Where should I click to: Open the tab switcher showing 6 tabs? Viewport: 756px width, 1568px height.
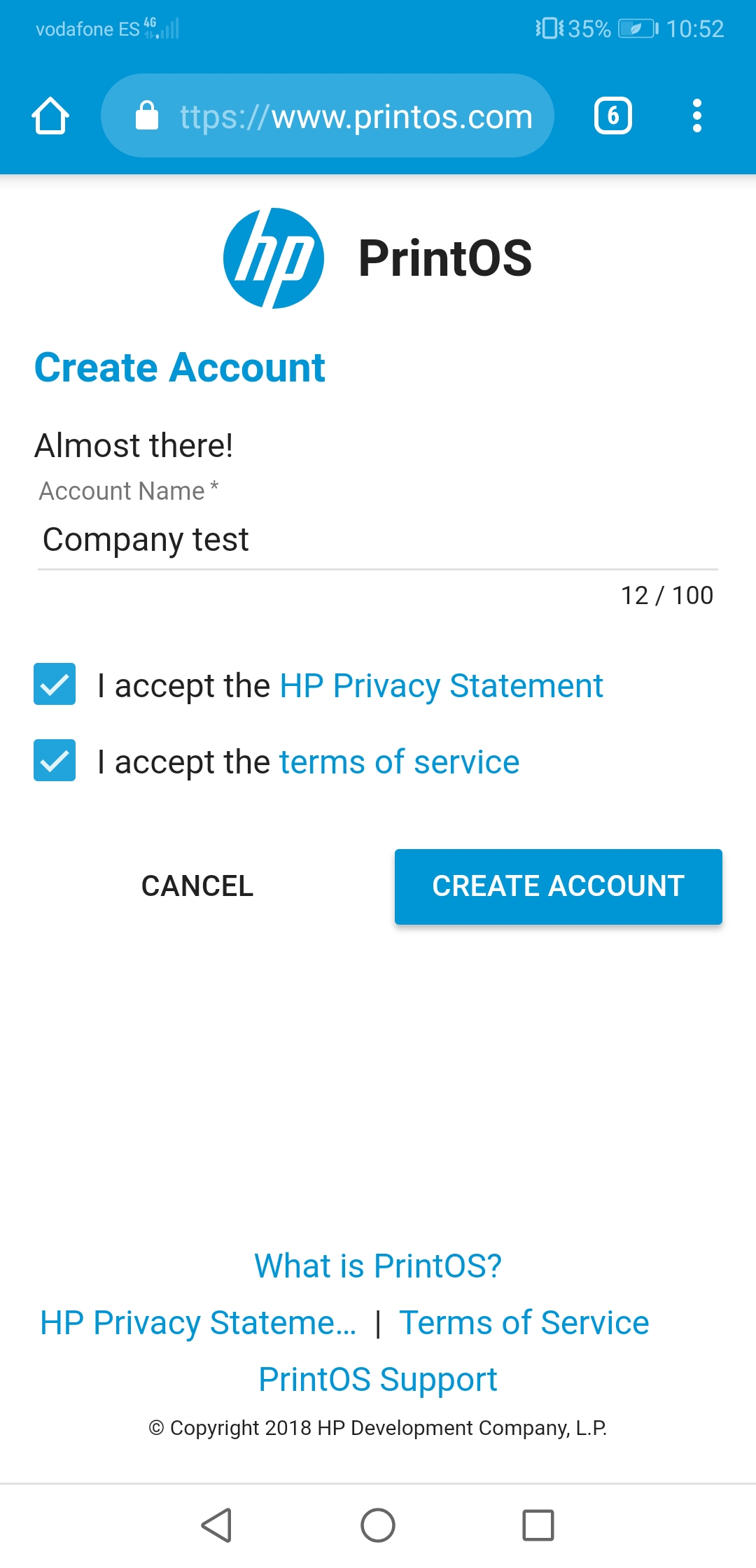coord(613,115)
